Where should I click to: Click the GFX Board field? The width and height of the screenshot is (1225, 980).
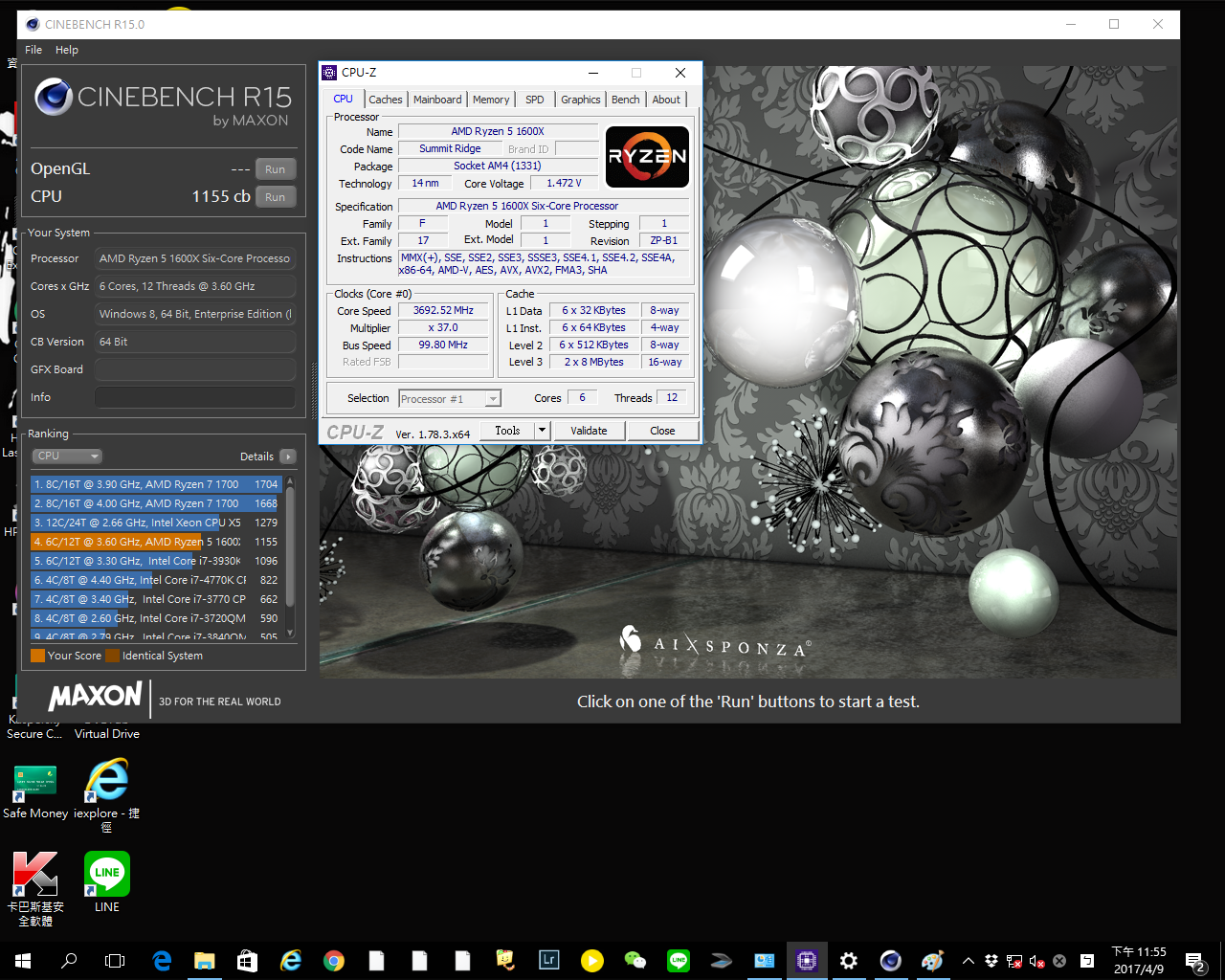(x=195, y=369)
